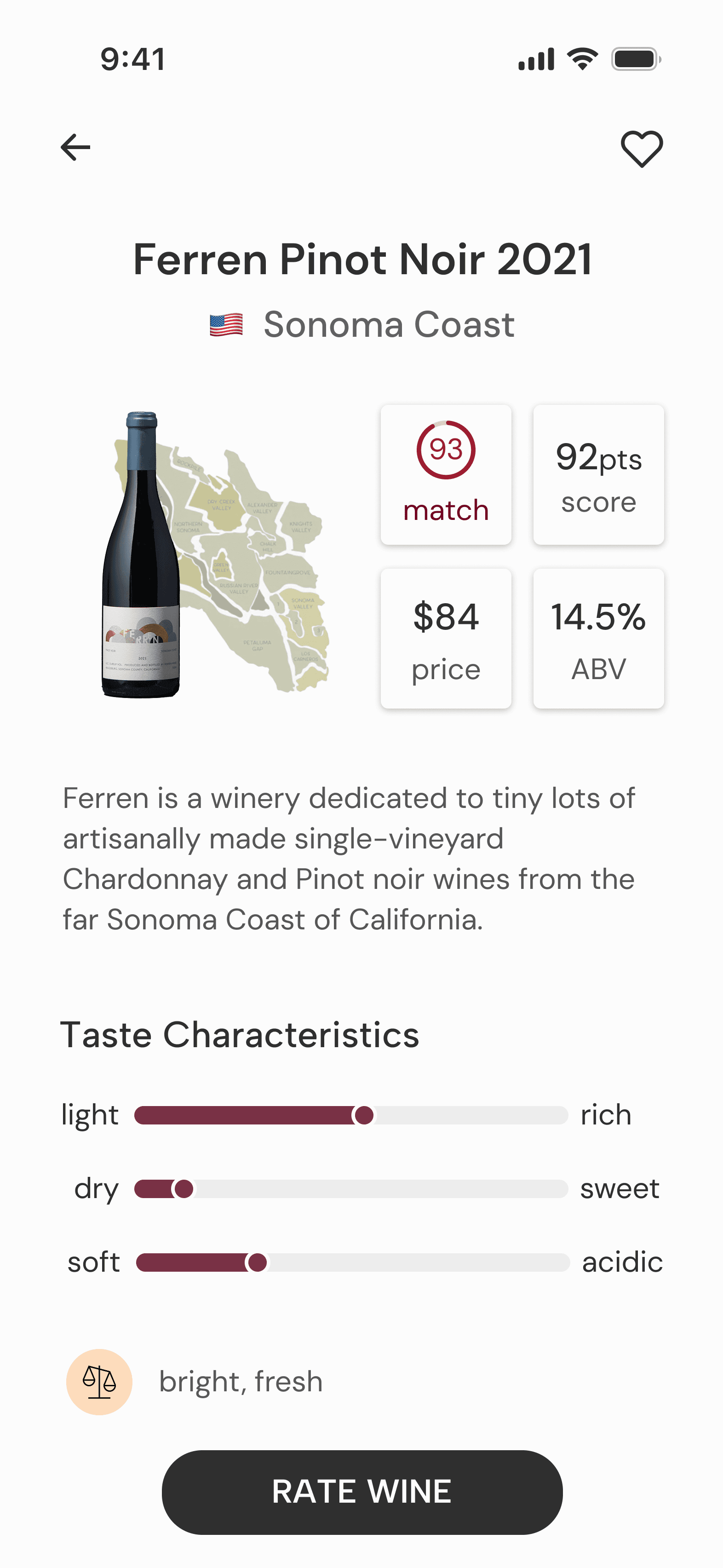Select the $84 price card

point(446,639)
